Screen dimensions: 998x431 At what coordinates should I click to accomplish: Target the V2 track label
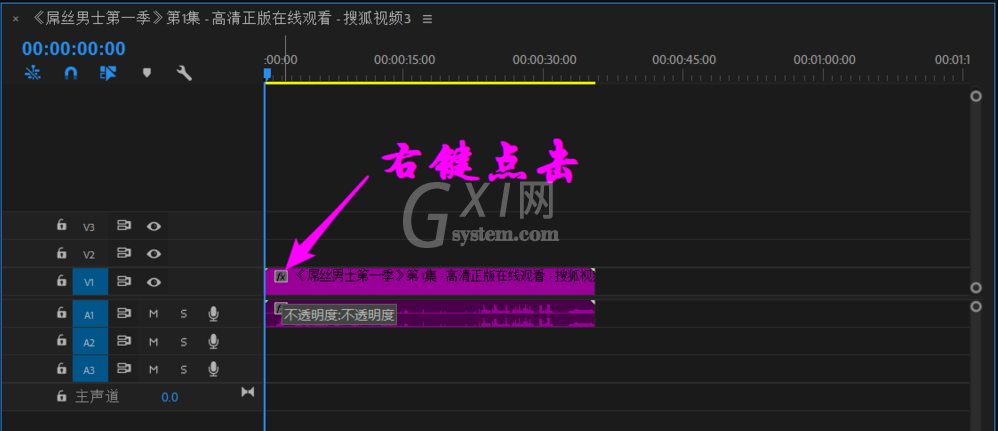[89, 255]
